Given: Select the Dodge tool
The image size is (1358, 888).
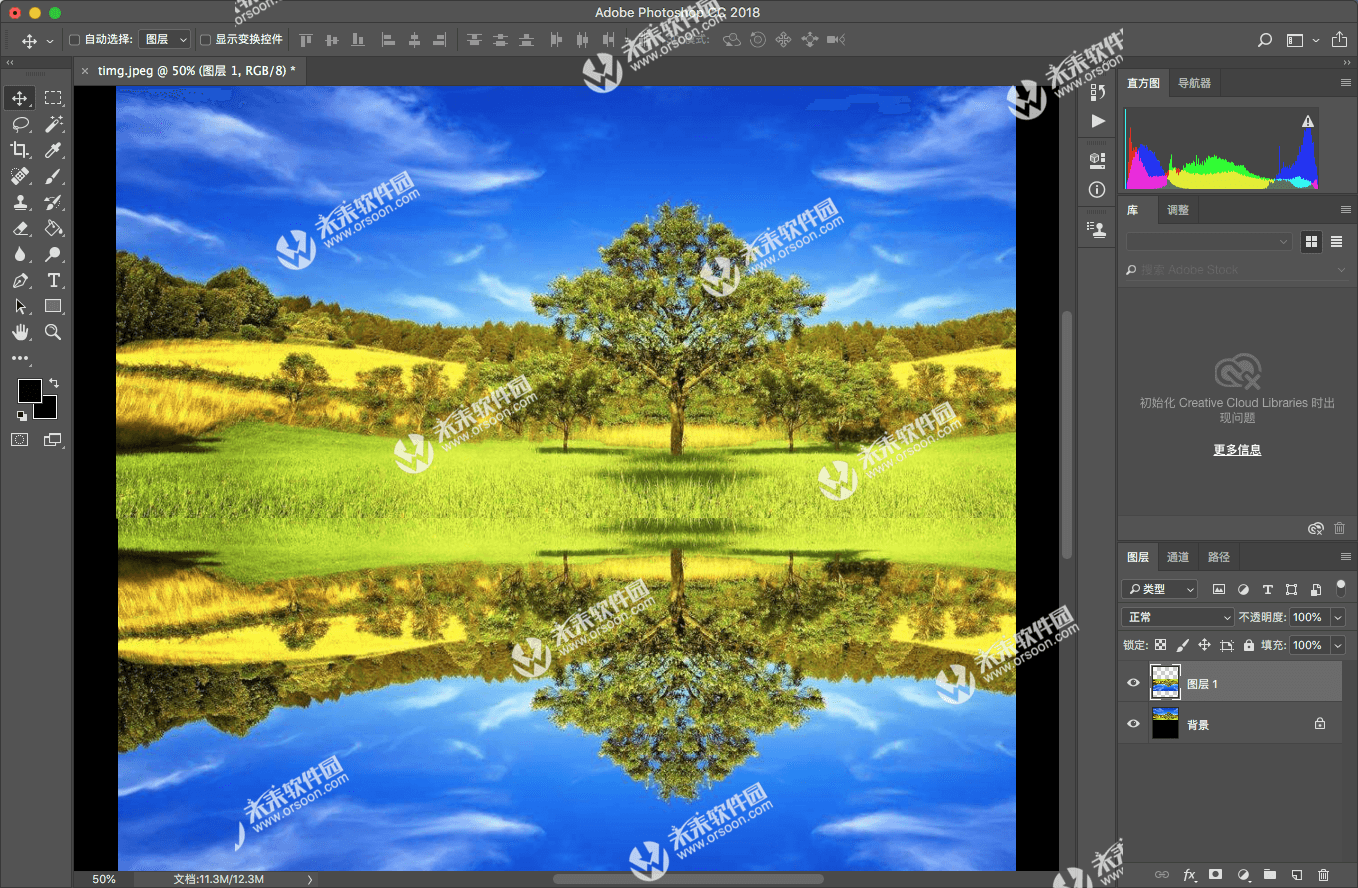Looking at the screenshot, I should click(53, 254).
